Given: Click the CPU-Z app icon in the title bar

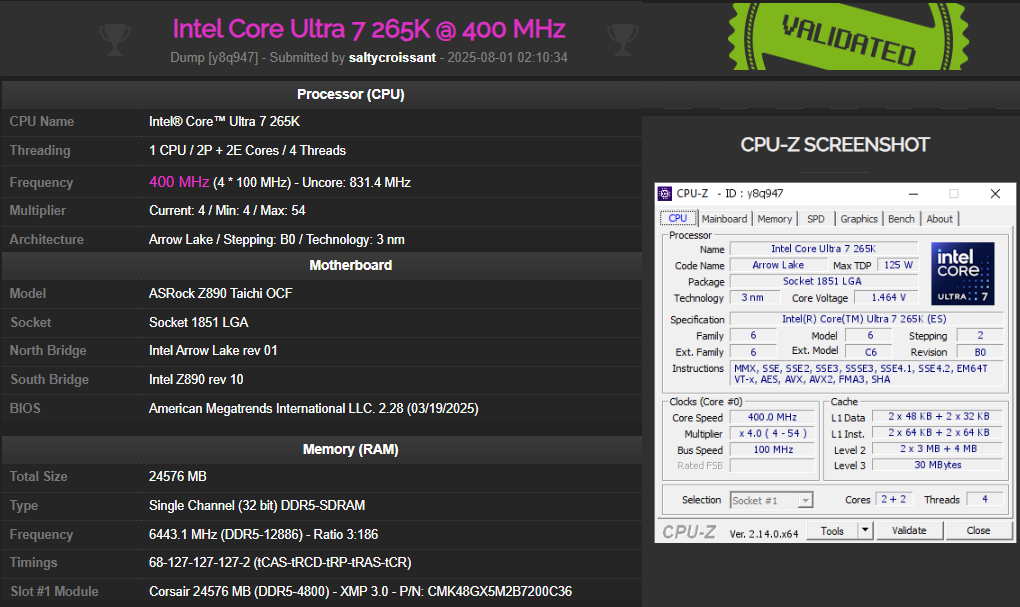Looking at the screenshot, I should tap(664, 193).
